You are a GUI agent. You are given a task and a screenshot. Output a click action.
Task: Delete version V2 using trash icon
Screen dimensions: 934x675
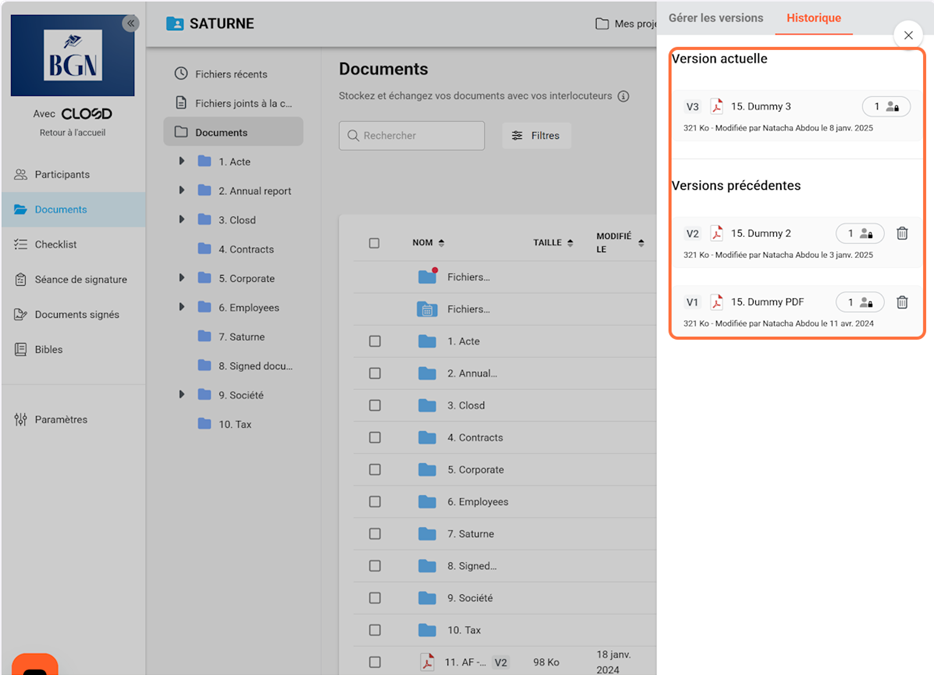[x=901, y=234]
